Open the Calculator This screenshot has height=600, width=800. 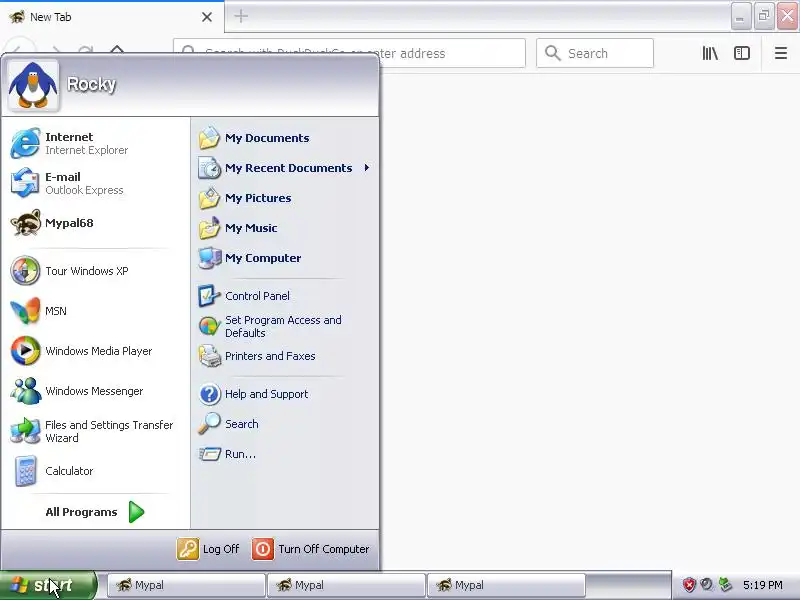(x=95, y=471)
